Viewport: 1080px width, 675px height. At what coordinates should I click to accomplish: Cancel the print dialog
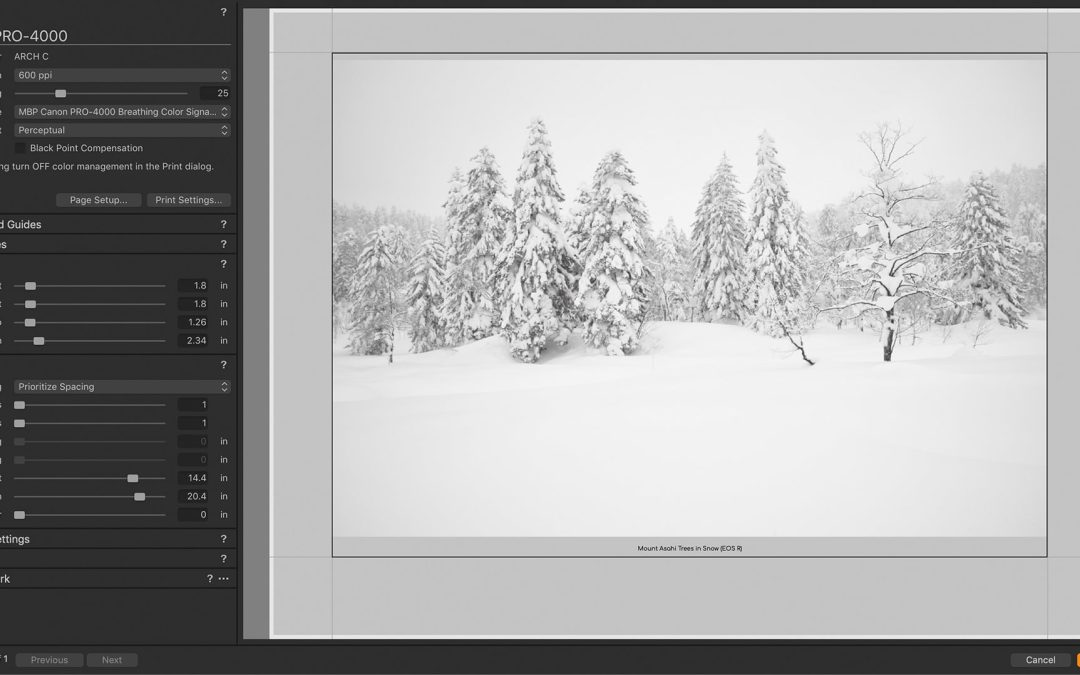(1040, 660)
